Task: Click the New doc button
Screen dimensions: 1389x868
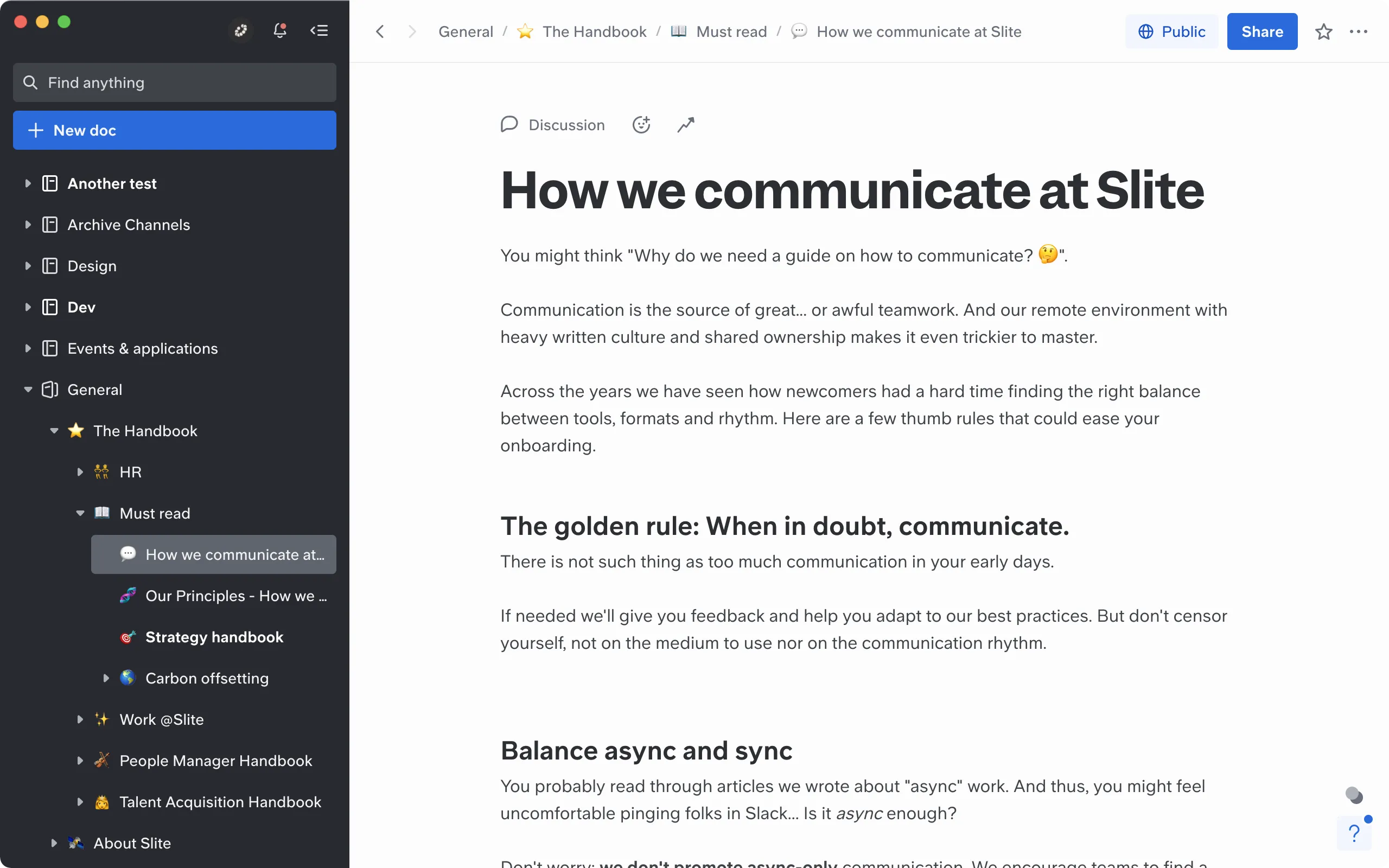Action: pyautogui.click(x=175, y=129)
